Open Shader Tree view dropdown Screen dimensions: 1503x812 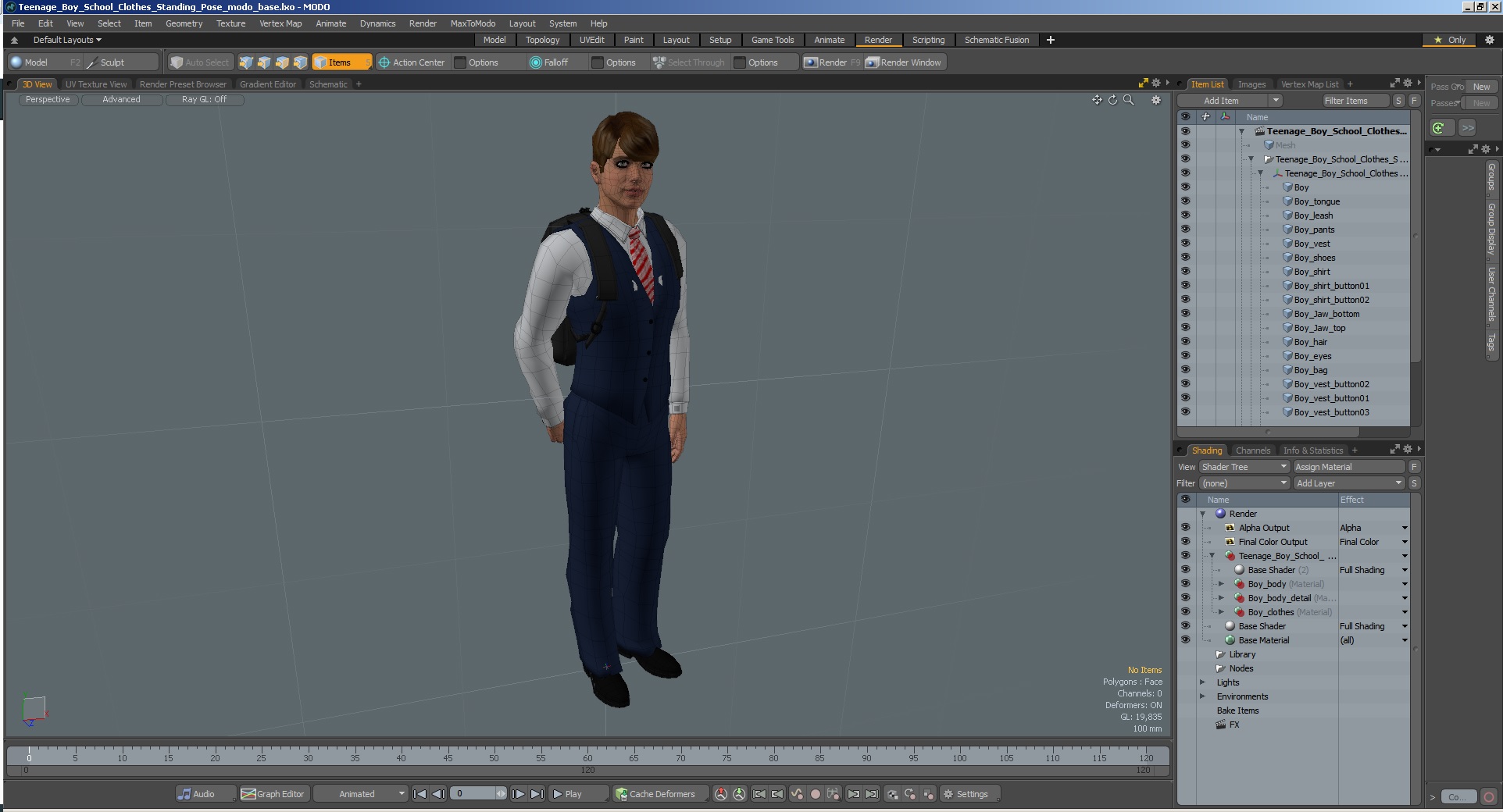point(1244,467)
